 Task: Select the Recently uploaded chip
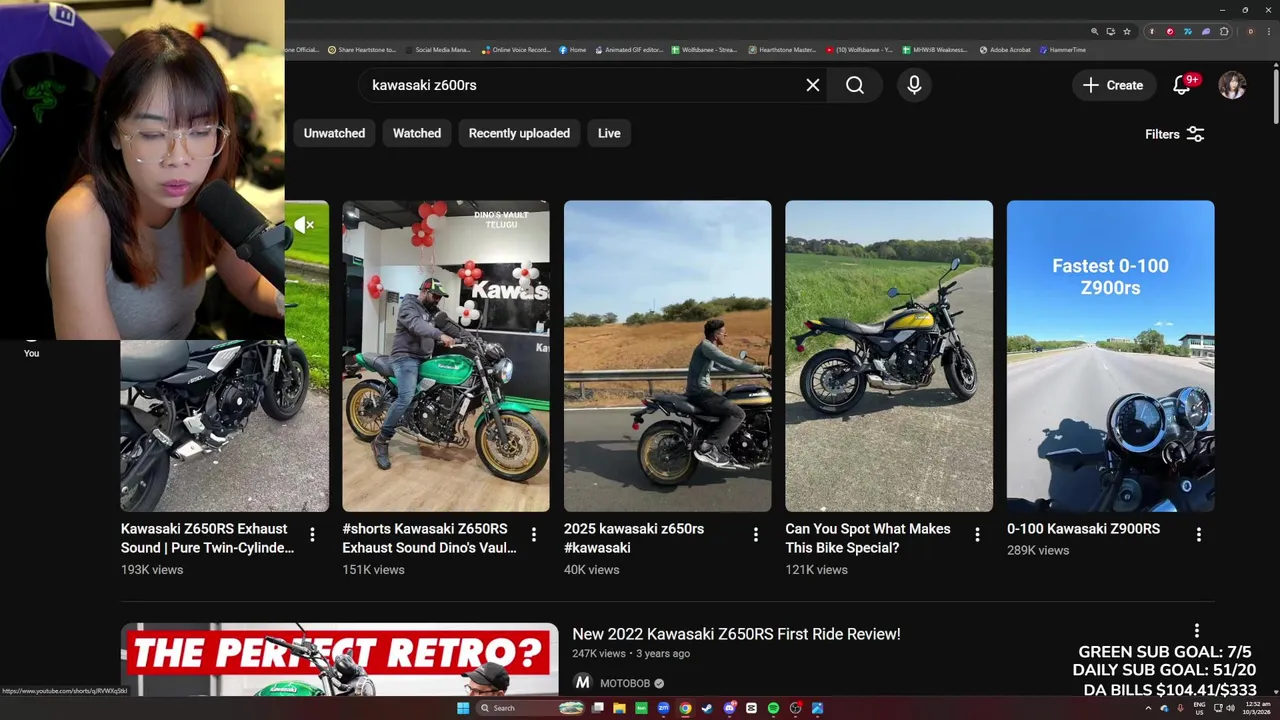pyautogui.click(x=519, y=133)
